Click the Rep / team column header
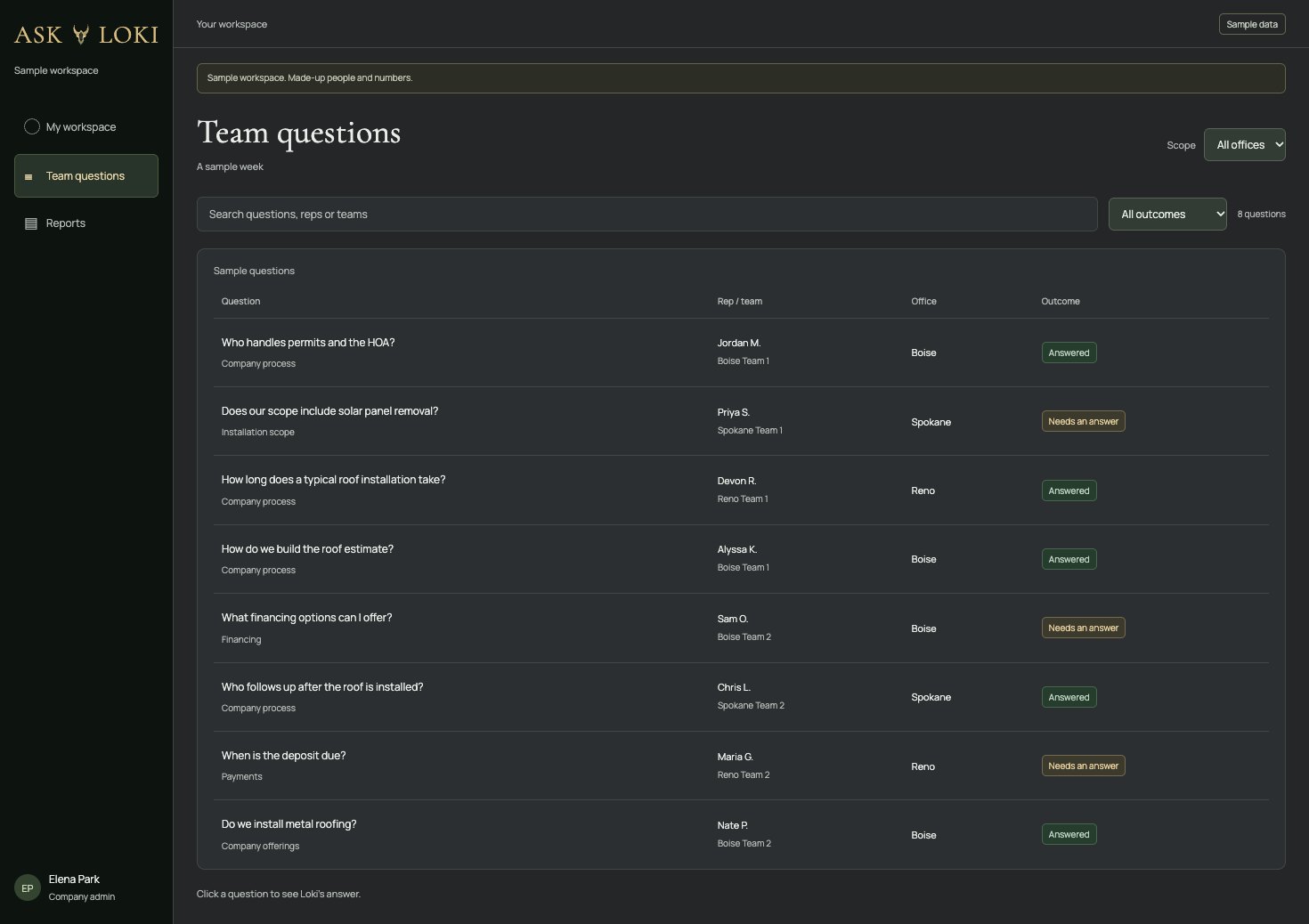Viewport: 1309px width, 924px height. coord(739,301)
